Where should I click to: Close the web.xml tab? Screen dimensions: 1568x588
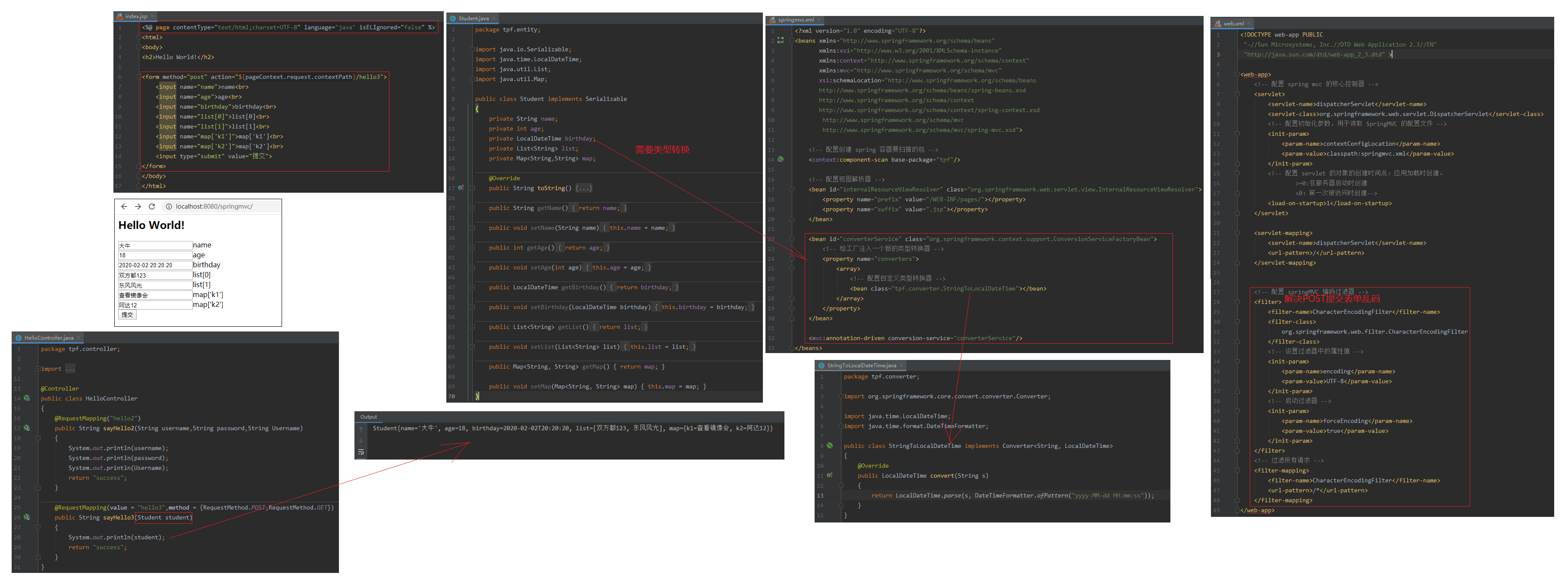pyautogui.click(x=1249, y=24)
